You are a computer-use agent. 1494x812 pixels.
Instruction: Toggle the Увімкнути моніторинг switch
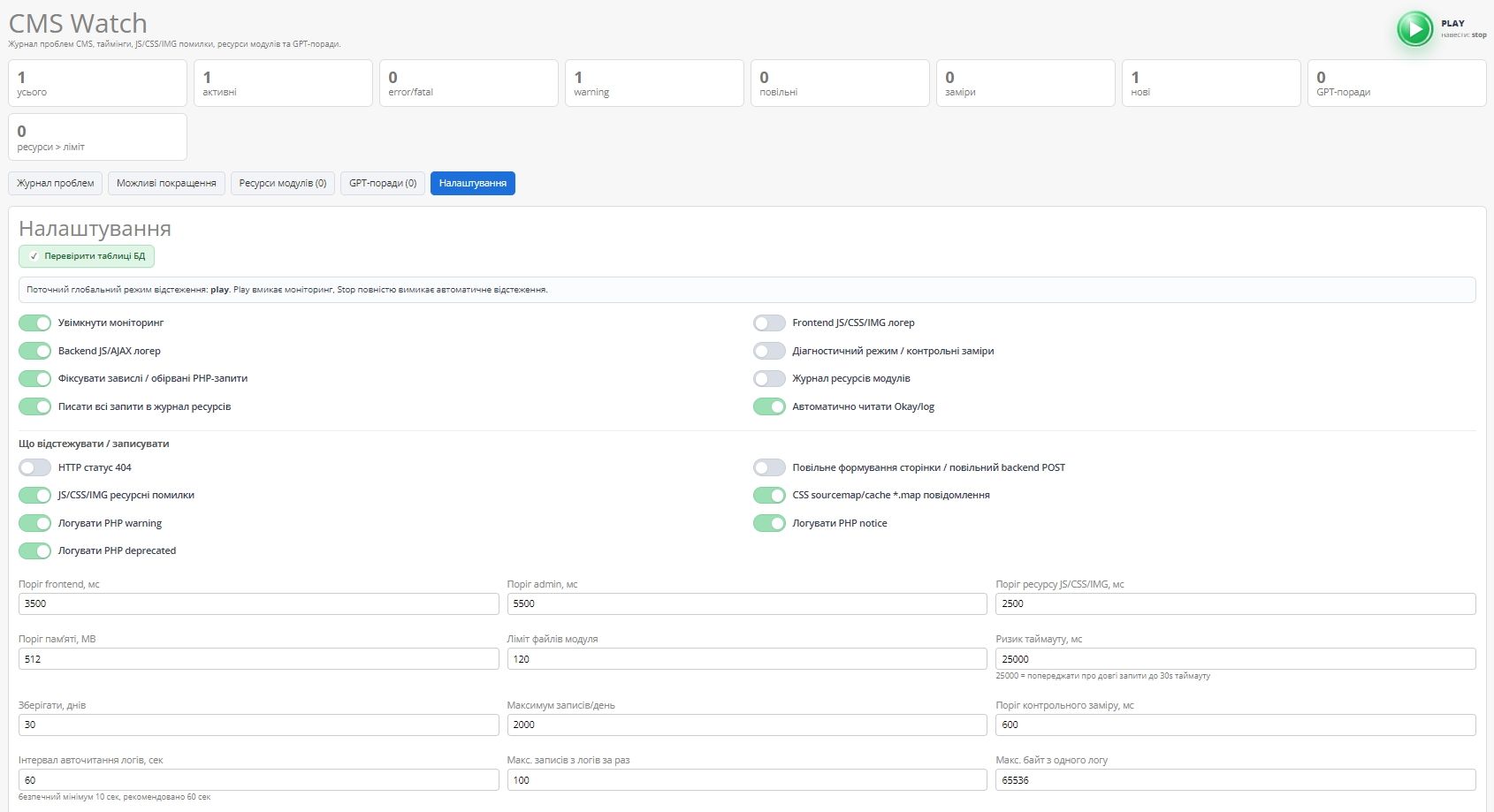pyautogui.click(x=35, y=323)
